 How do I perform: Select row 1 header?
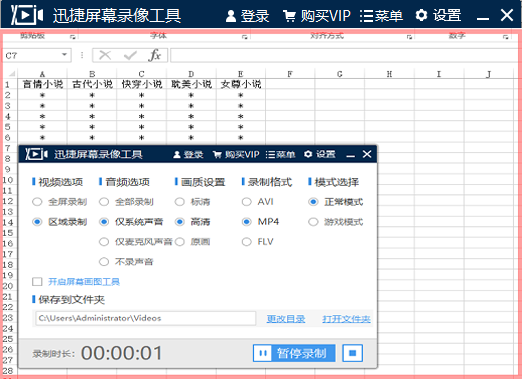pos(8,84)
